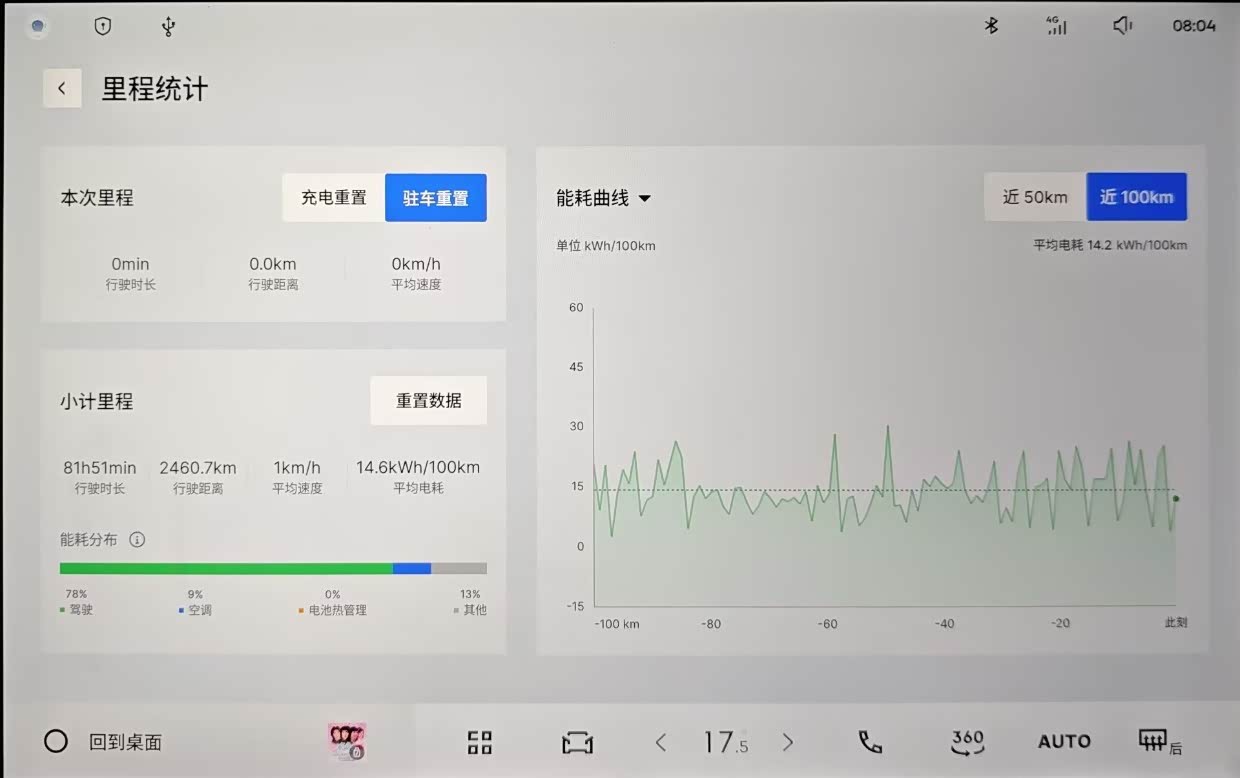The image size is (1240, 778).
Task: Tap the USB icon in status bar
Action: tap(168, 27)
